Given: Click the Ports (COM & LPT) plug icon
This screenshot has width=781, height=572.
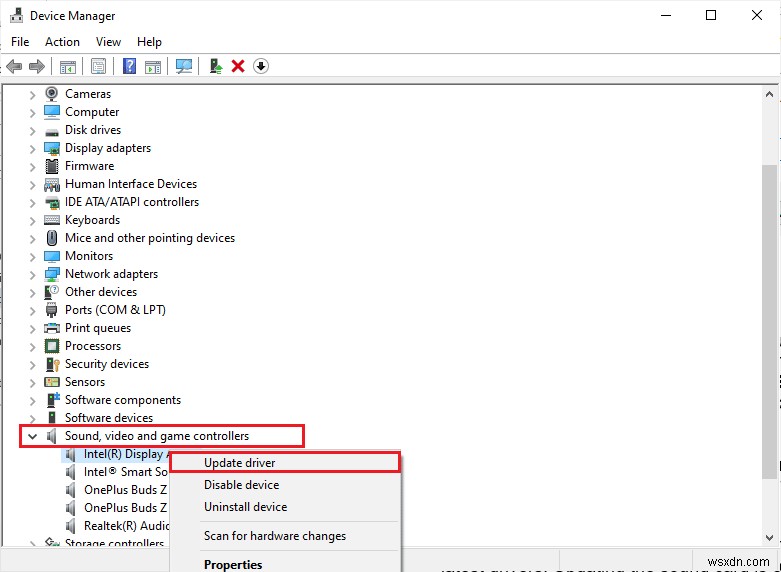Looking at the screenshot, I should [x=52, y=310].
